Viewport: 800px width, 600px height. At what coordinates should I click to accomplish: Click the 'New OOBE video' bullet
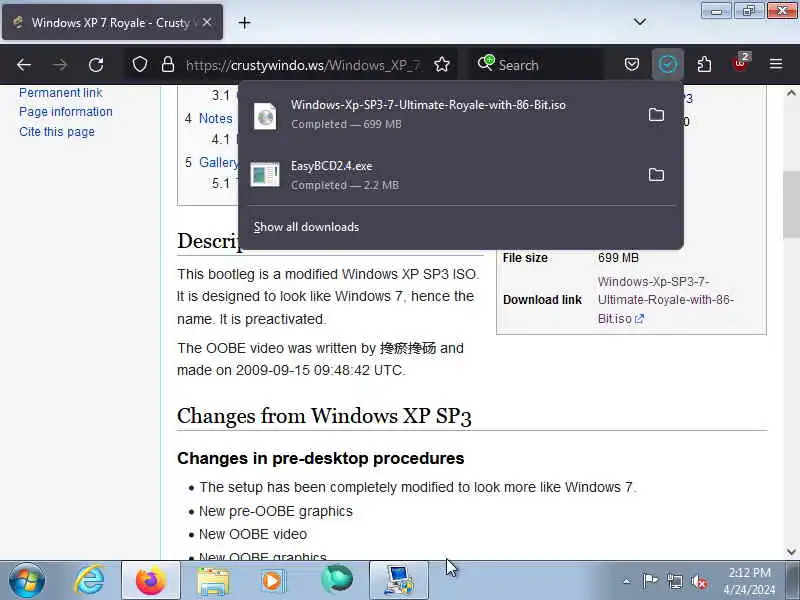coord(253,534)
